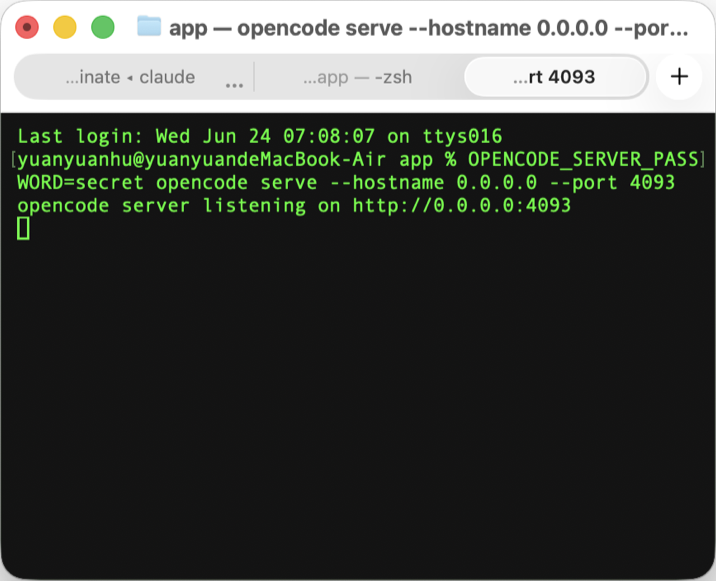Open a new terminal tab with plus
The height and width of the screenshot is (581, 716).
click(679, 77)
